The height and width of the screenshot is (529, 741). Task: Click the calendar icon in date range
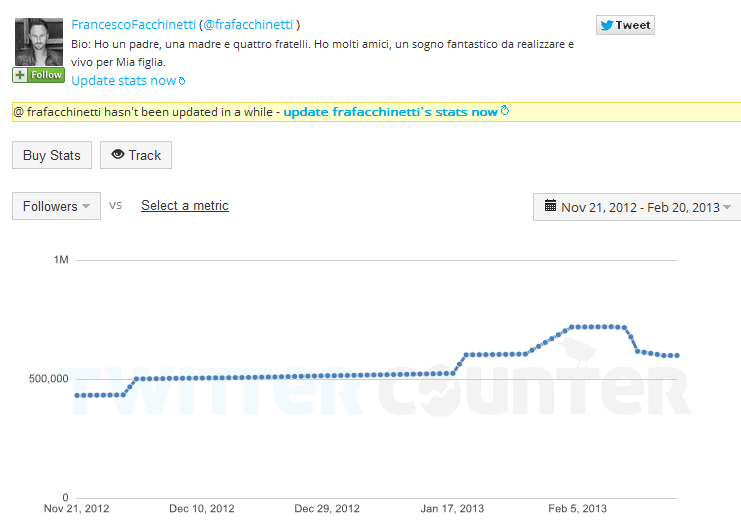pos(550,206)
